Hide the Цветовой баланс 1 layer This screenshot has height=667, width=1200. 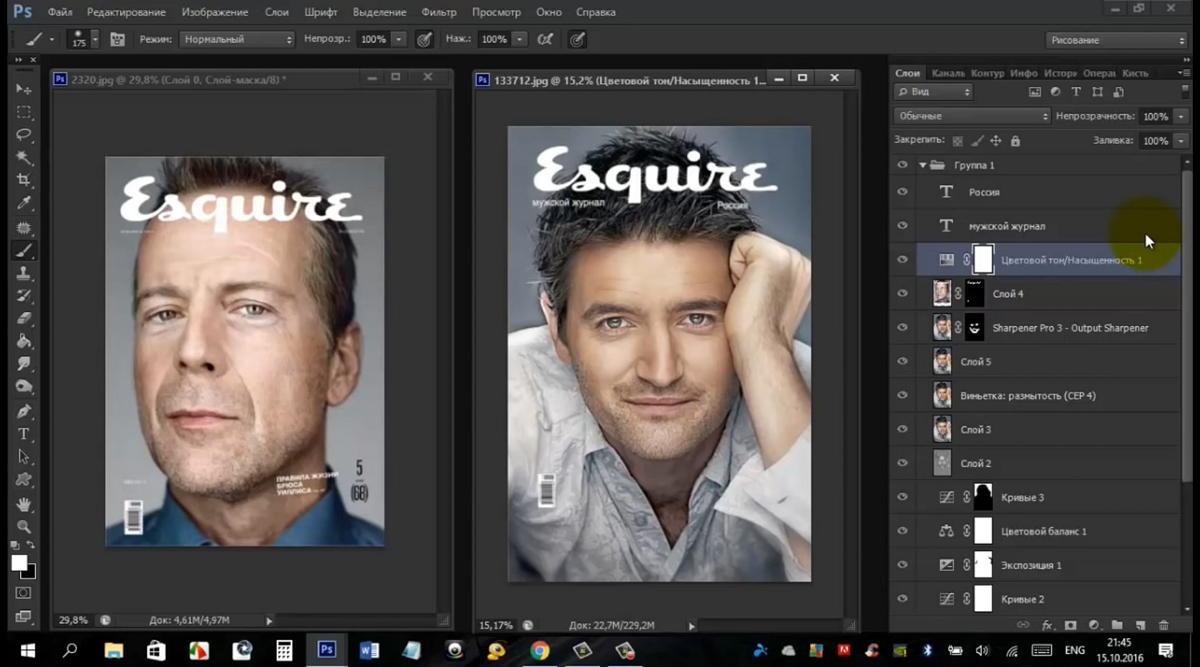[x=902, y=531]
